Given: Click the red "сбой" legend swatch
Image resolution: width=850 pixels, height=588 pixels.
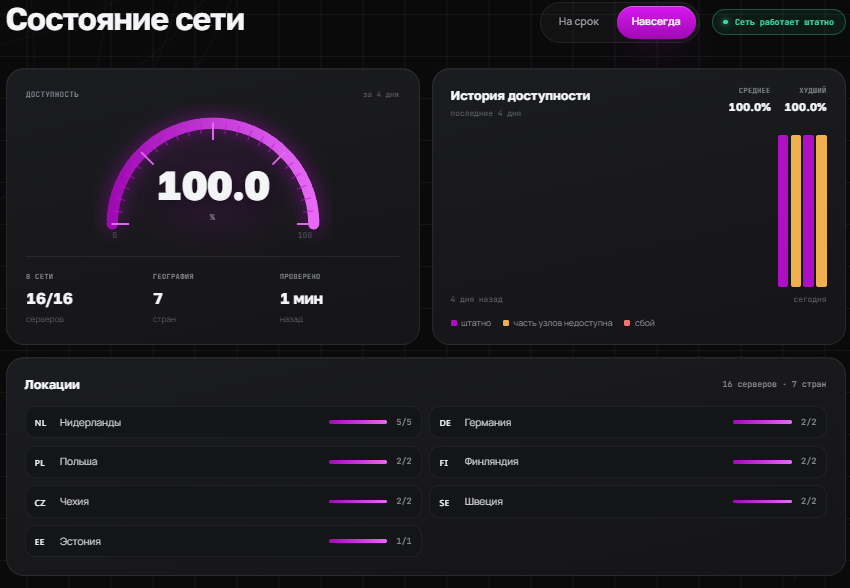Looking at the screenshot, I should click(x=627, y=323).
